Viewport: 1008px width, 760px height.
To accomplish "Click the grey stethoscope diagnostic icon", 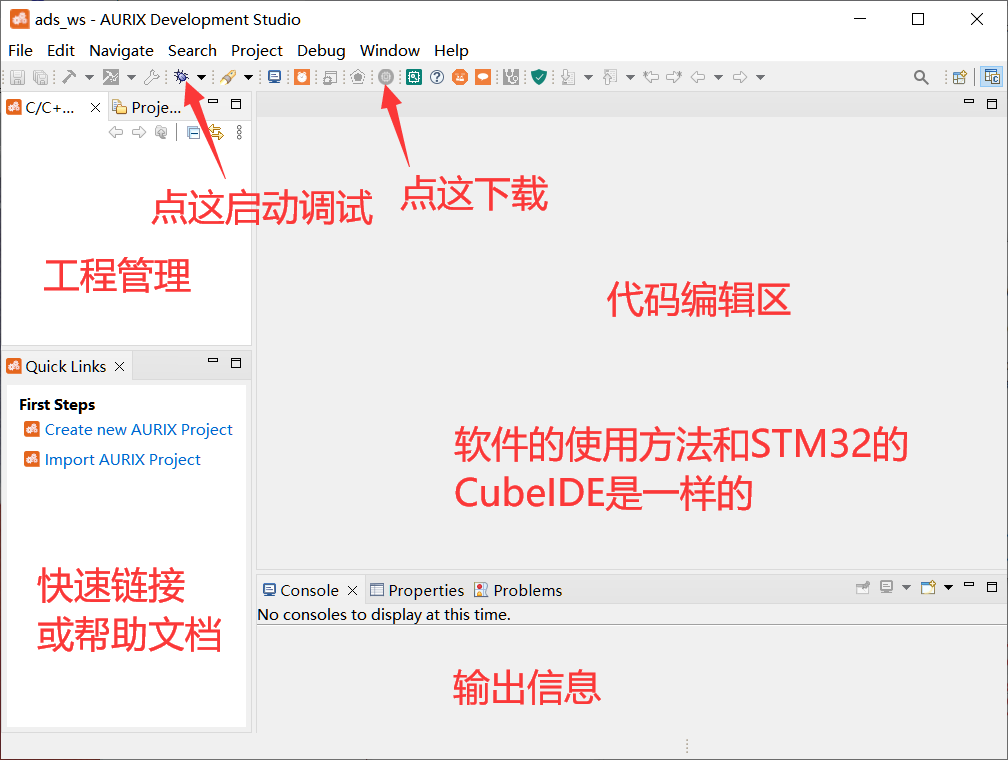I will pos(511,77).
